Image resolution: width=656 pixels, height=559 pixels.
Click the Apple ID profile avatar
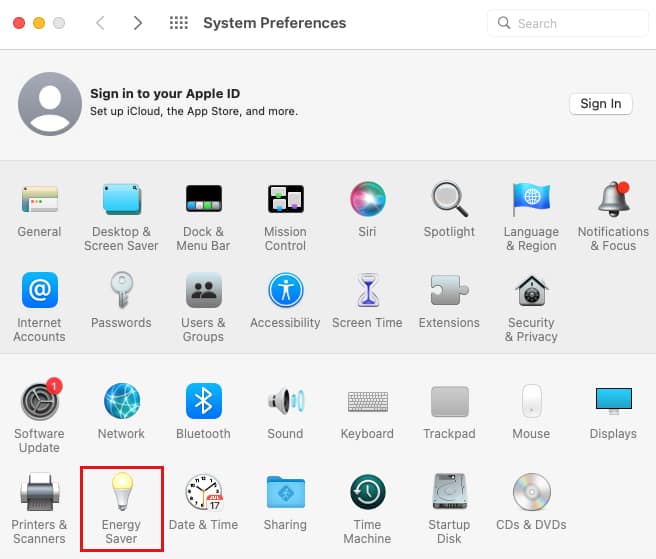(50, 104)
